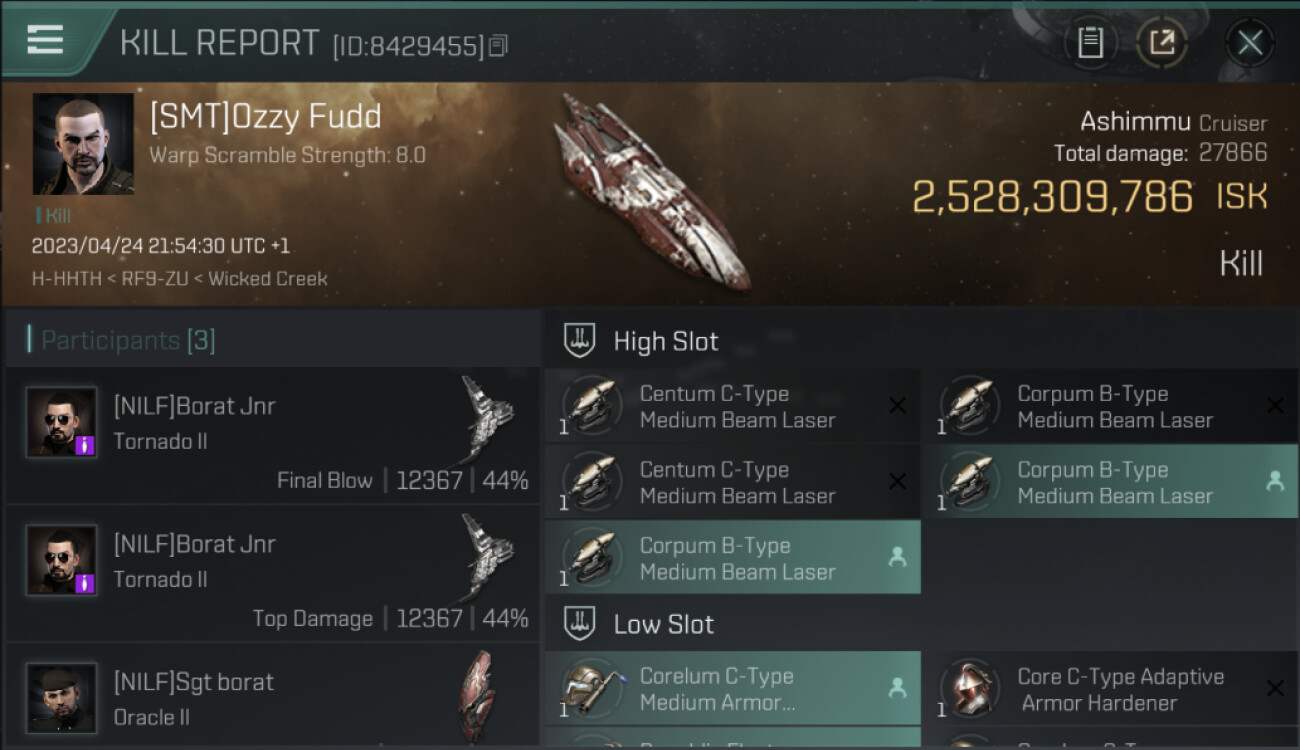Viewport: 1300px width, 750px height.
Task: Select Borat Jnr Top Damage entry
Action: click(272, 573)
